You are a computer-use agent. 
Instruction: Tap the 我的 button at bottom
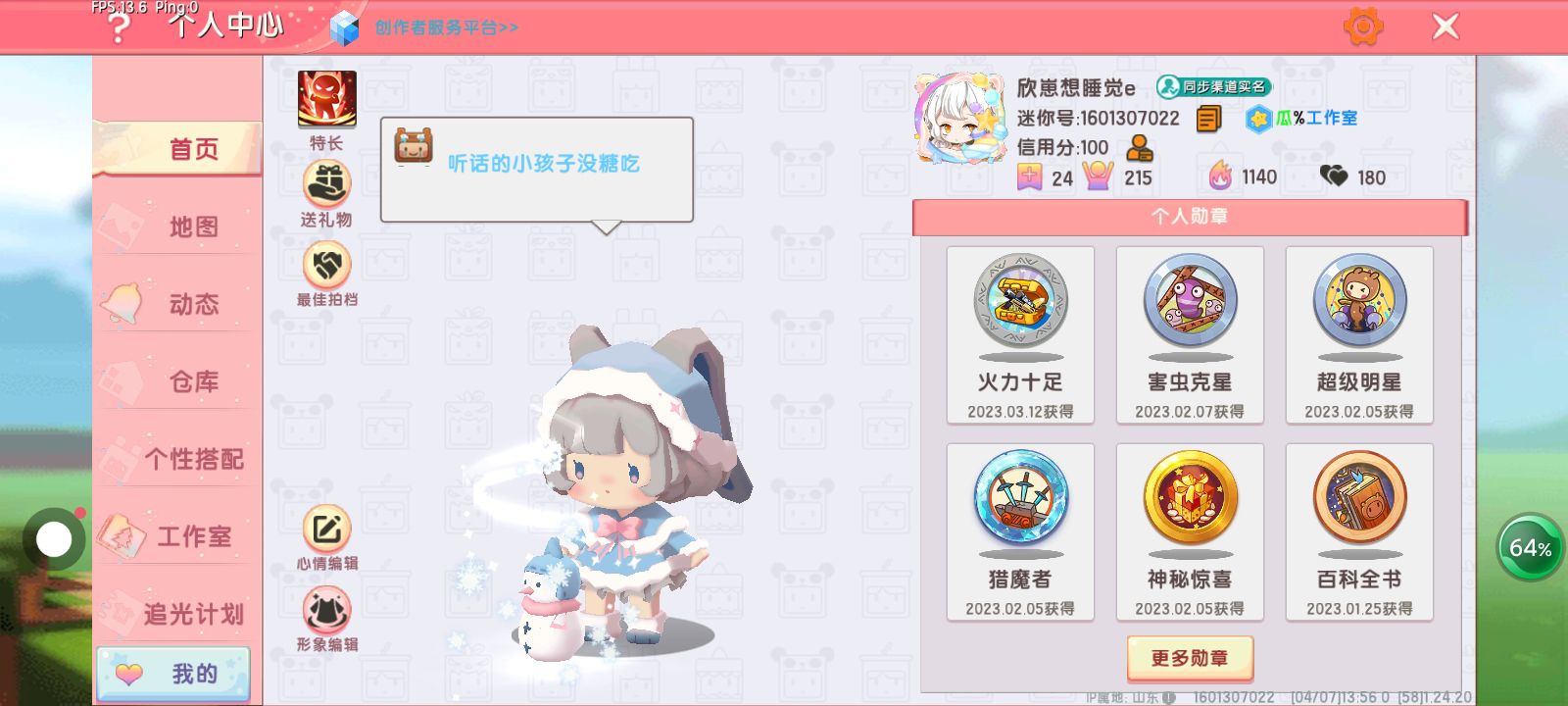tap(173, 674)
